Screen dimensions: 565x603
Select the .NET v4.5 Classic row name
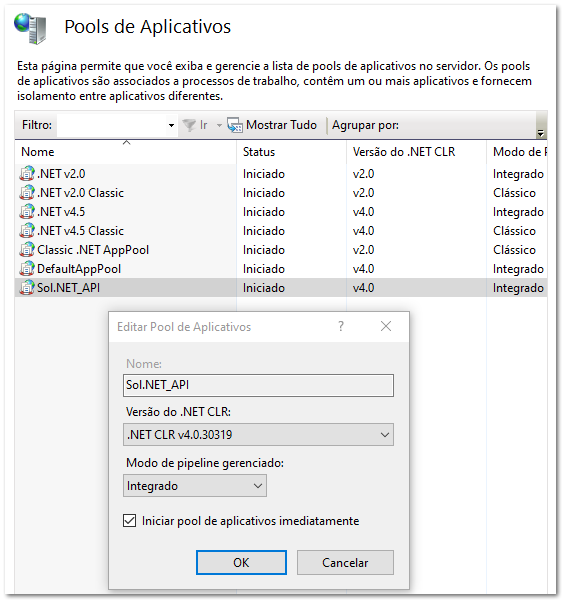point(80,231)
